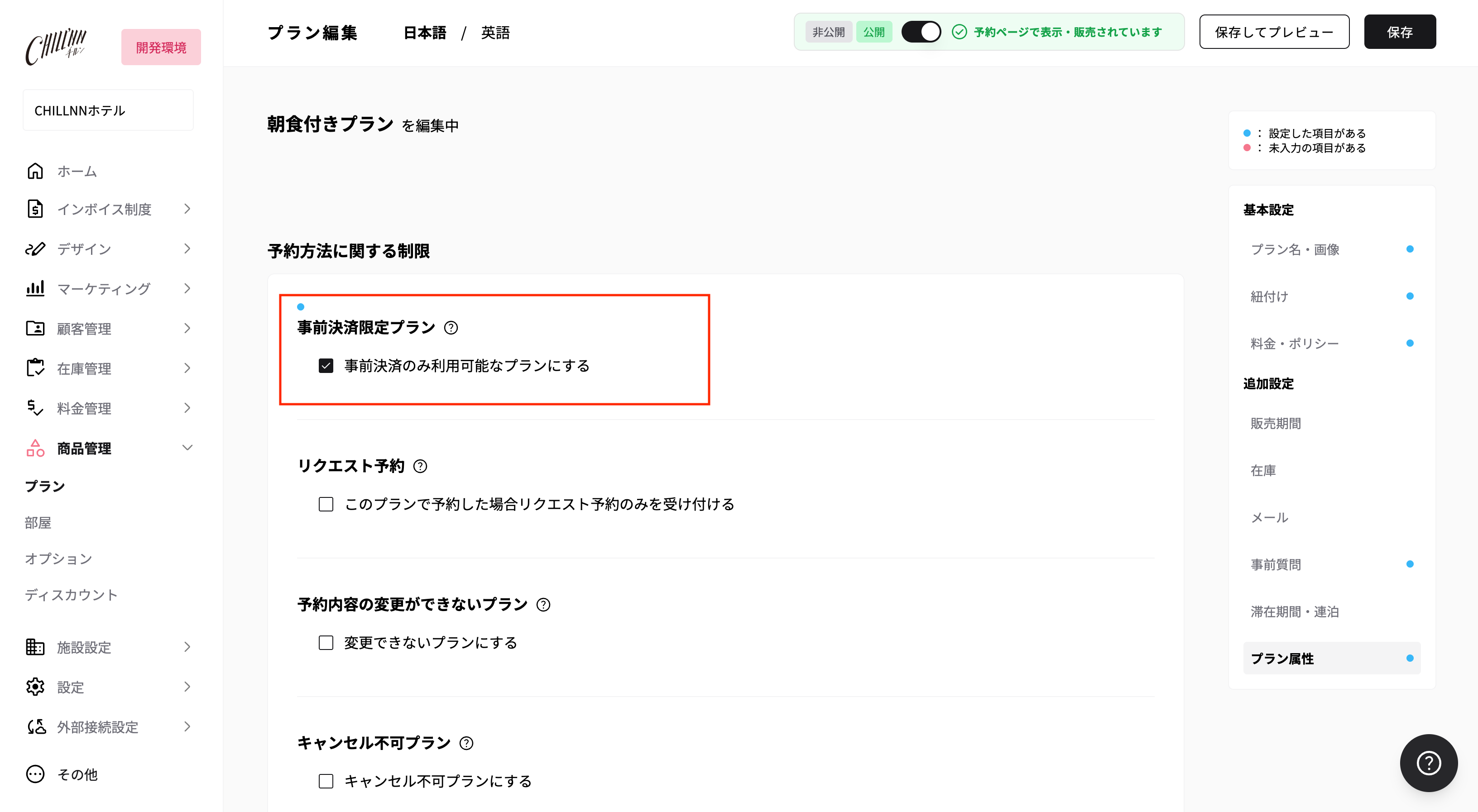
Task: Click the product management shapes icon
Action: 35,448
